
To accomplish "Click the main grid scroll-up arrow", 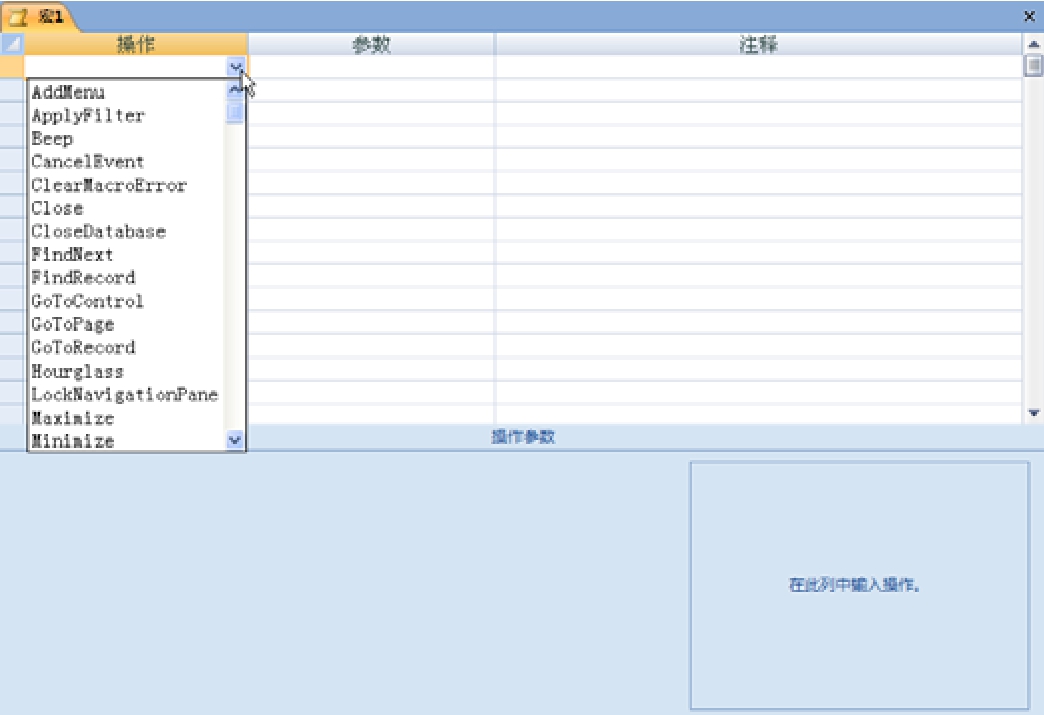I will pos(1033,45).
